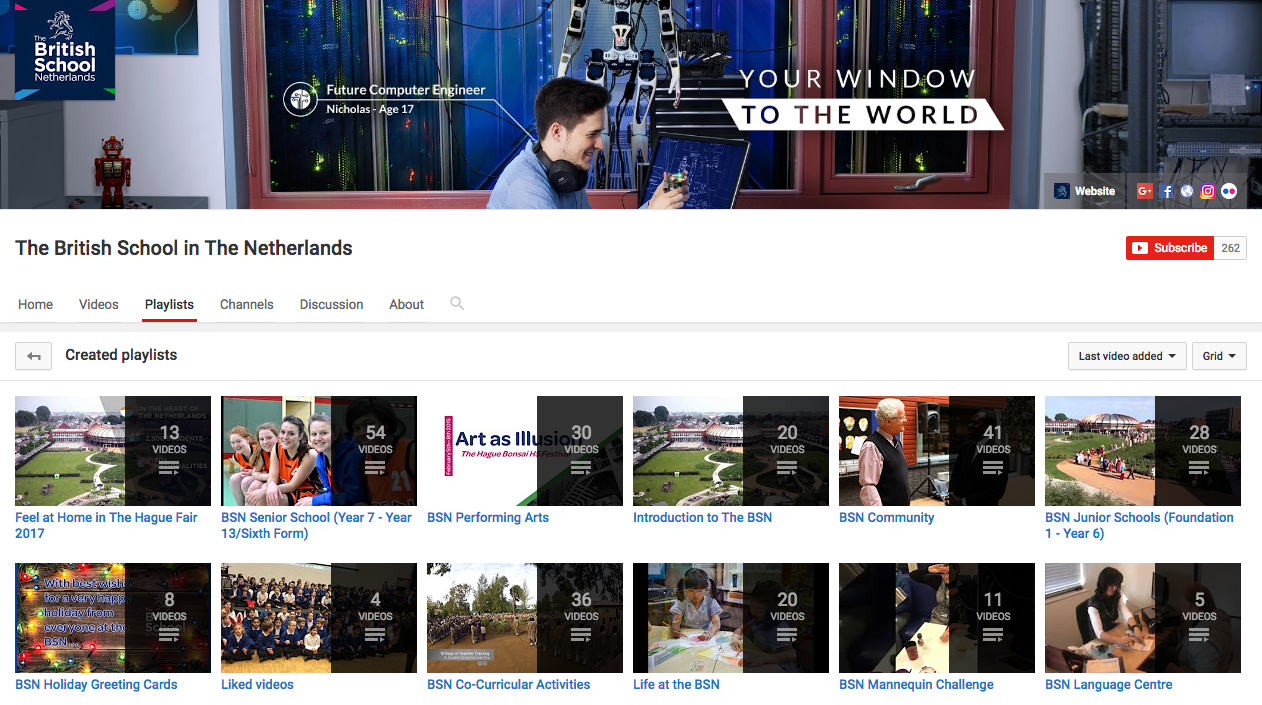This screenshot has width=1262, height=705.
Task: Click the globe icon link in the banner
Action: [1187, 191]
